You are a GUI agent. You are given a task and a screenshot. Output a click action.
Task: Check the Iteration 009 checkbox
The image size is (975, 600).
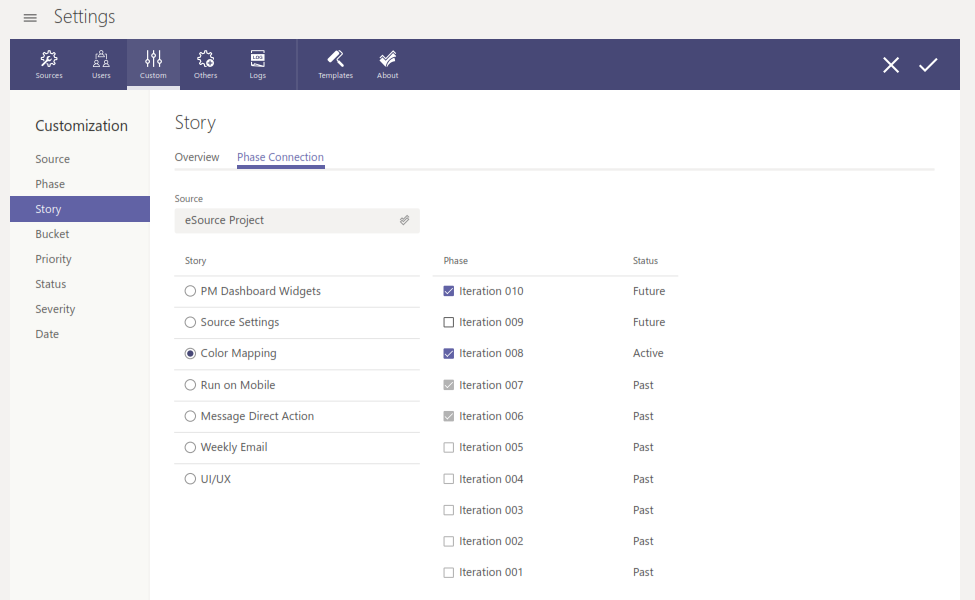tap(449, 323)
